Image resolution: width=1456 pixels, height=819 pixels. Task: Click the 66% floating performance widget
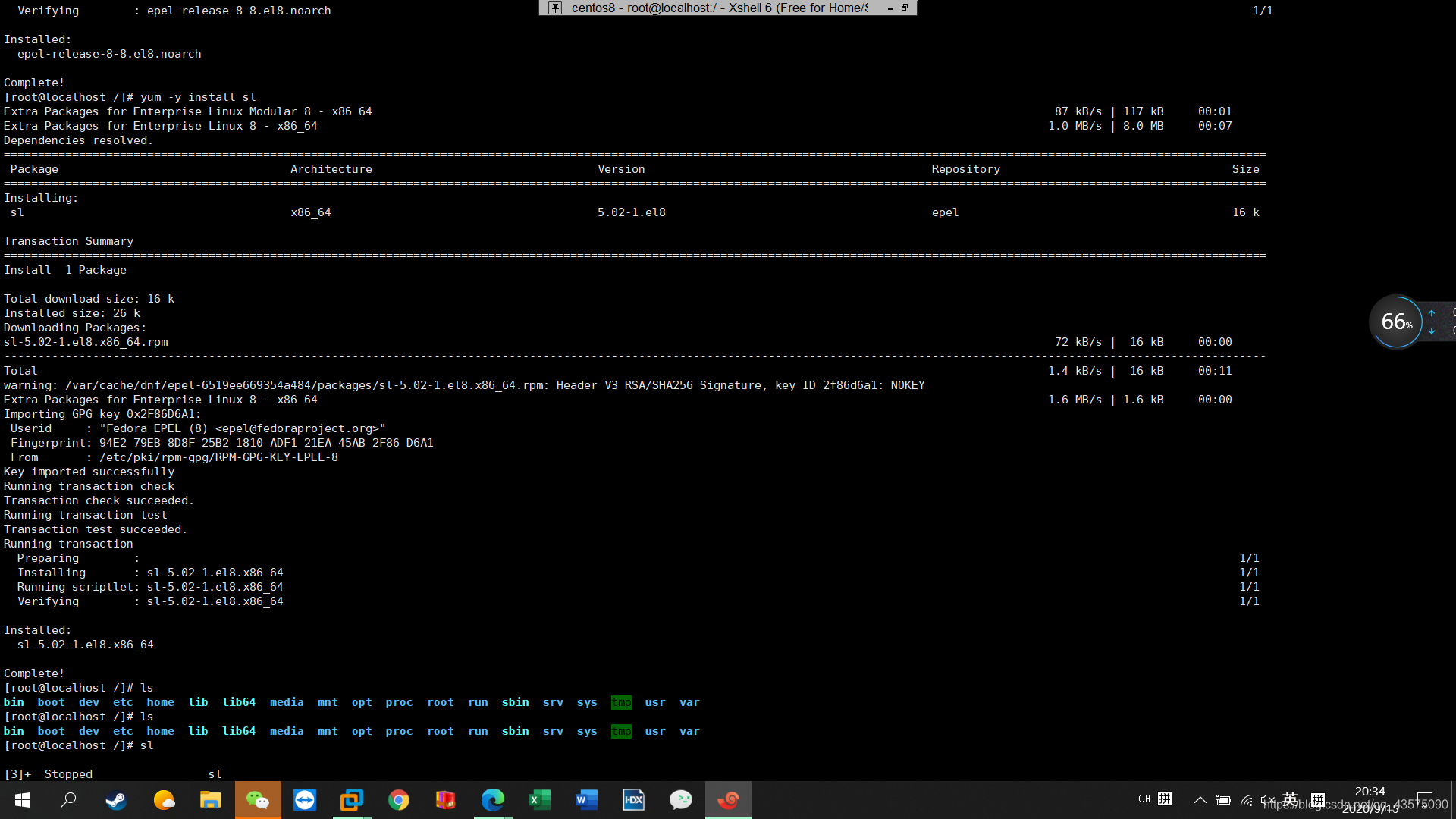[1396, 322]
